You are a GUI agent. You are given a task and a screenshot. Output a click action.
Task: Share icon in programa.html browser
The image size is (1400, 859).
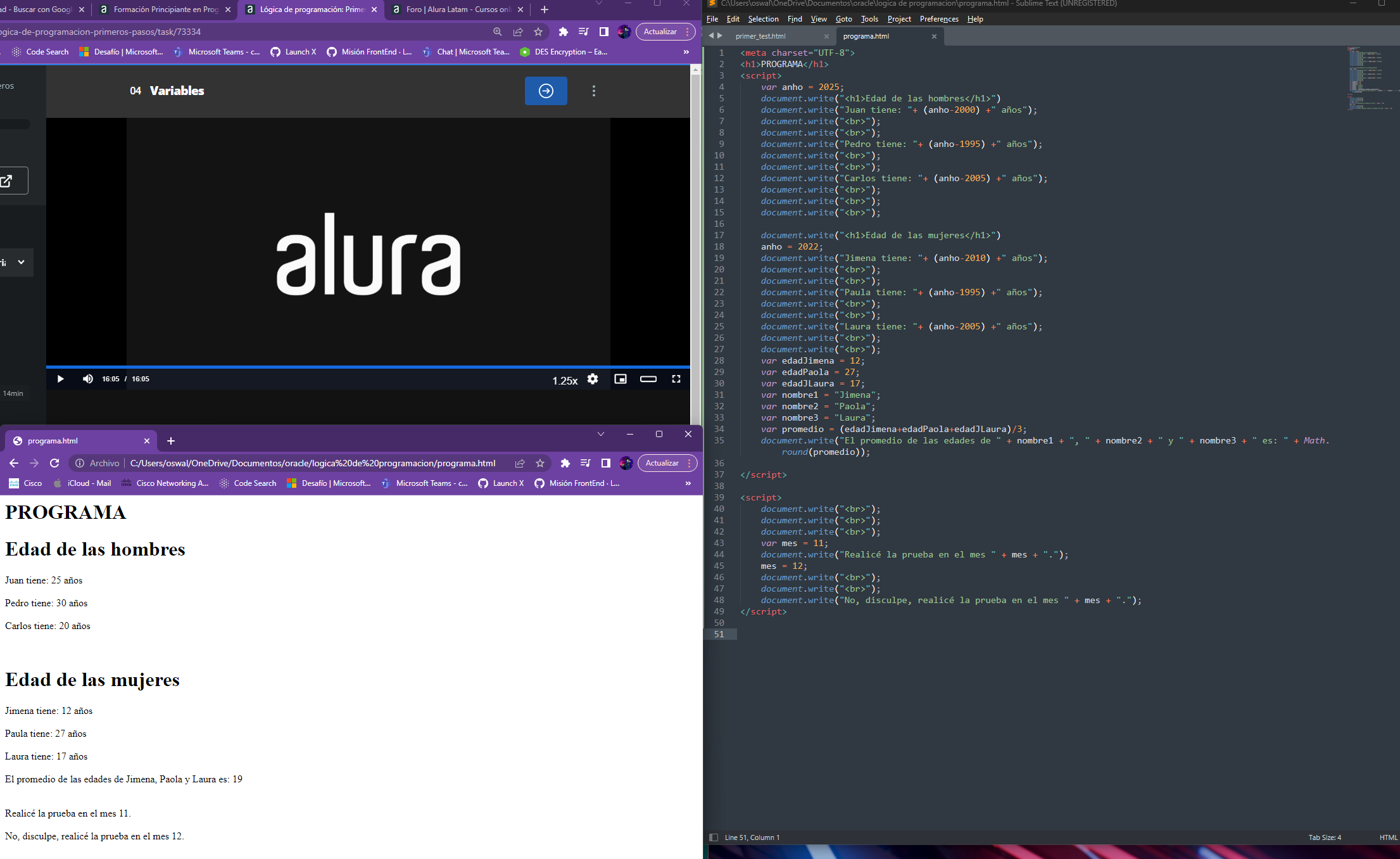(520, 463)
